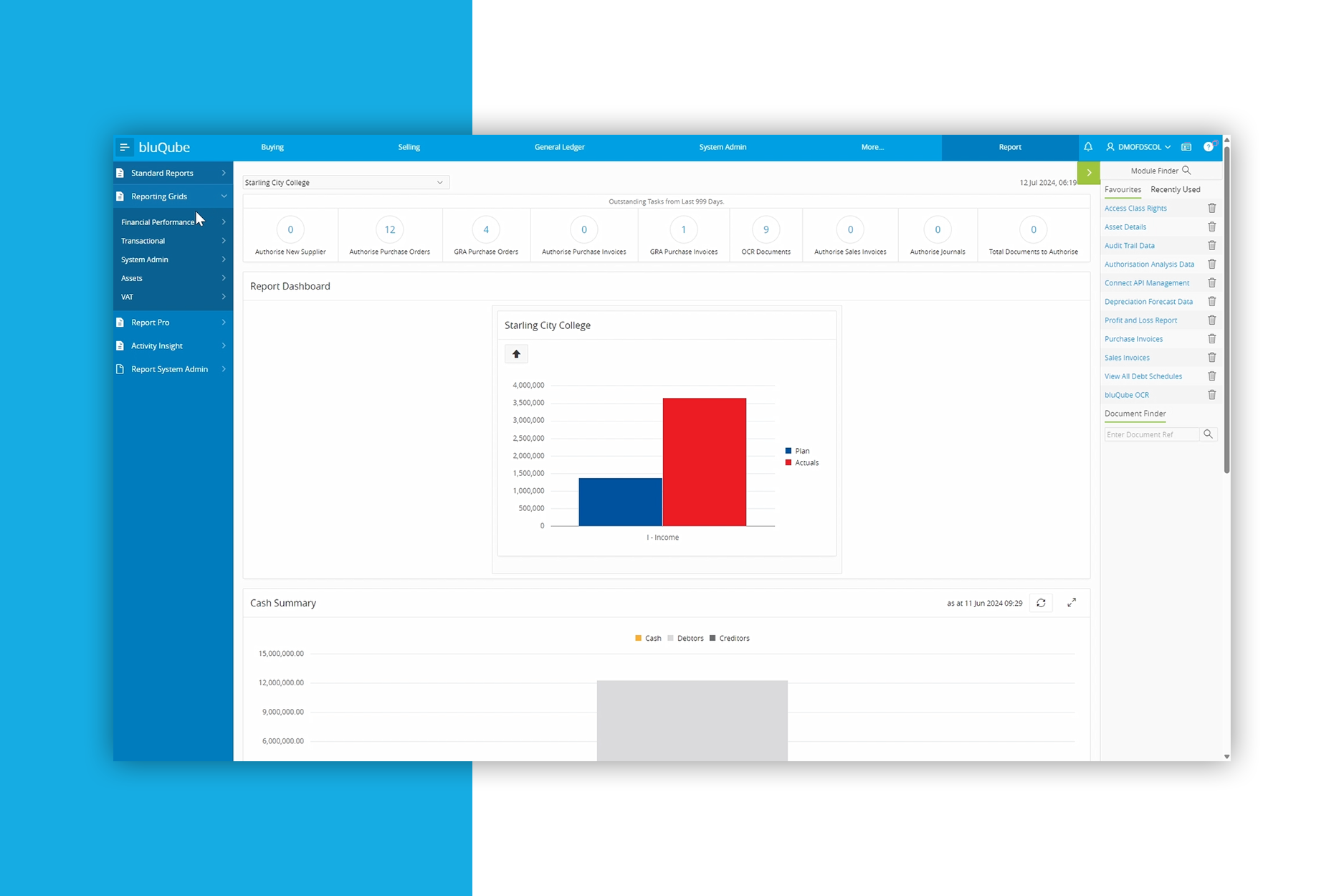Collapse the right panel with green arrow
This screenshot has height=896, width=1344.
pyautogui.click(x=1088, y=173)
